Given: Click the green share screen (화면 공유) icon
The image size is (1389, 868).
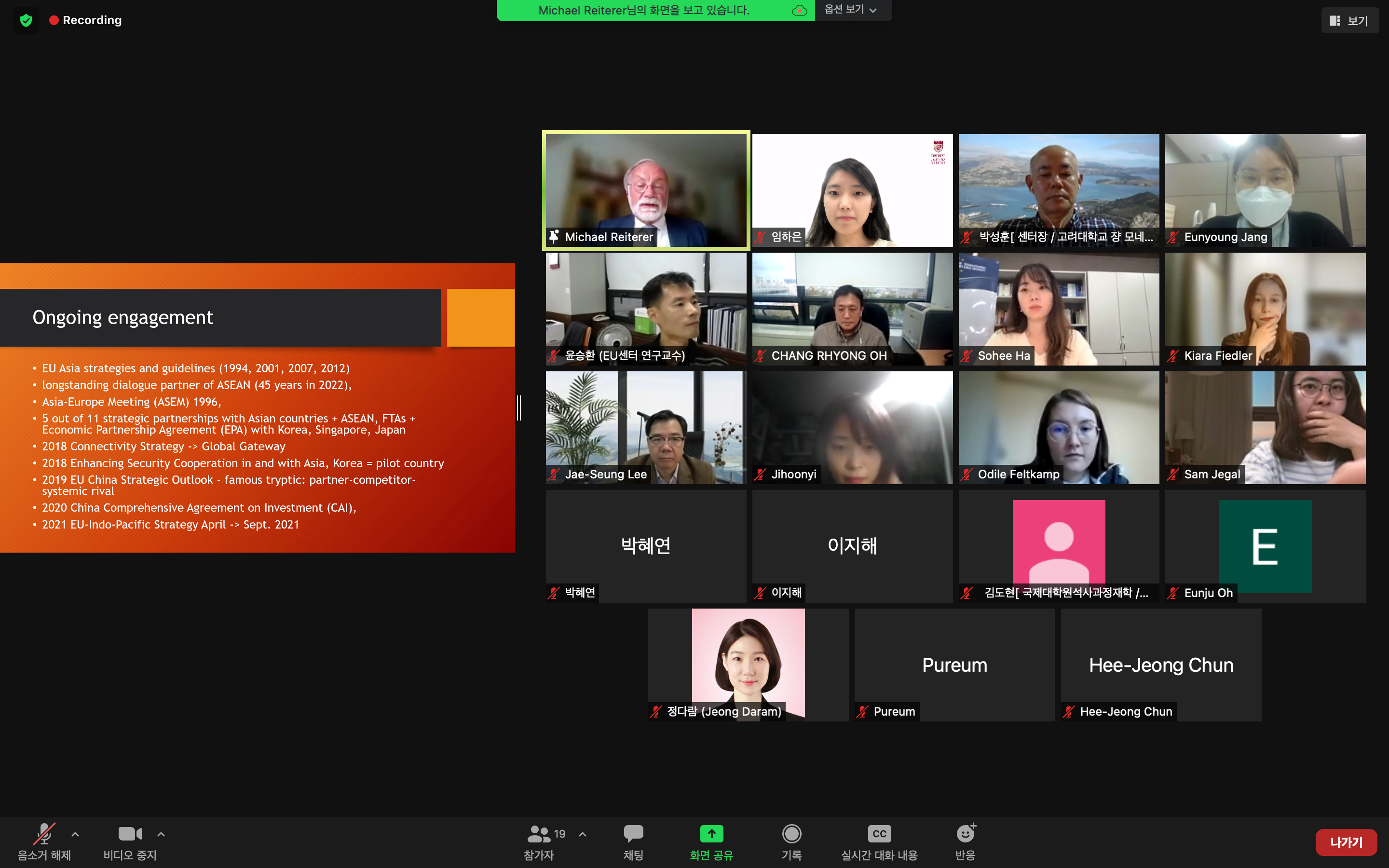Looking at the screenshot, I should pos(711,834).
